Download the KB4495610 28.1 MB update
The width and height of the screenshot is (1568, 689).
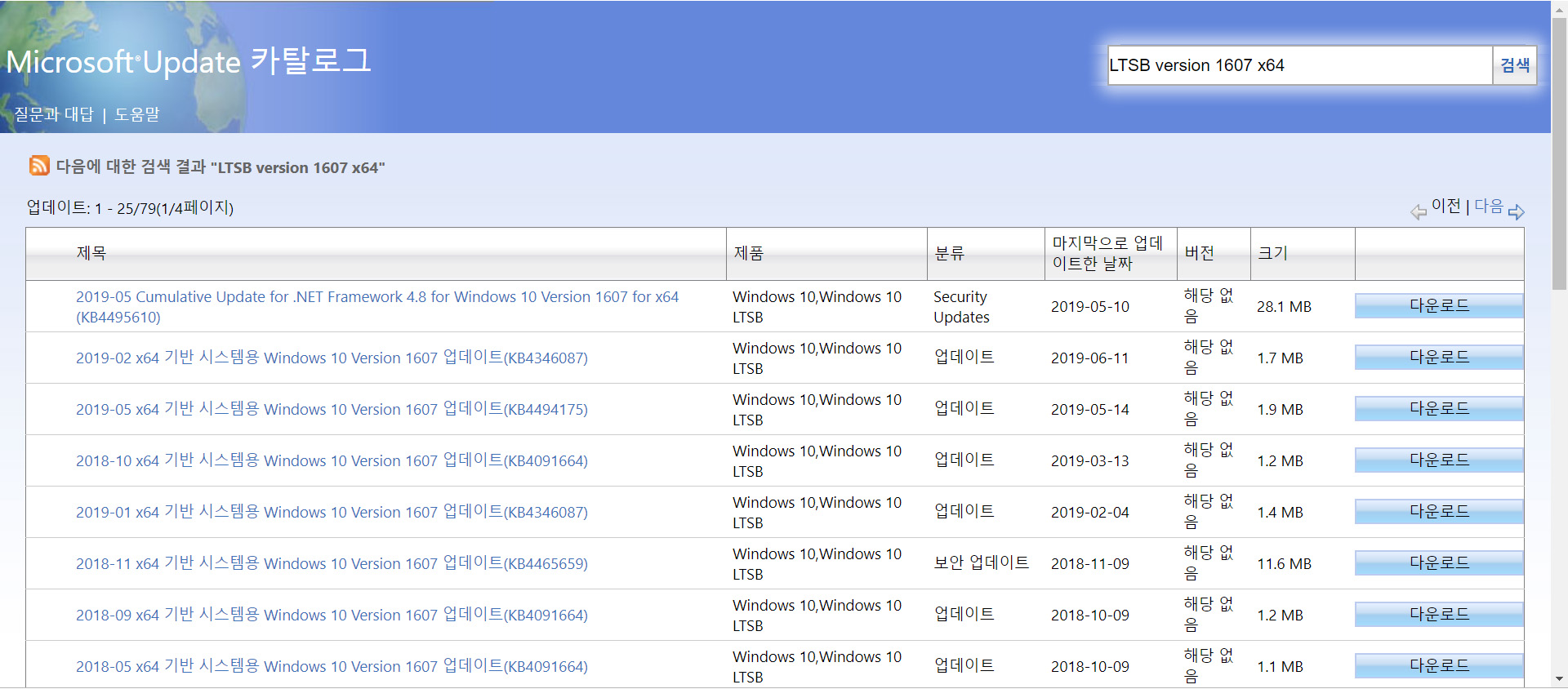[1439, 306]
